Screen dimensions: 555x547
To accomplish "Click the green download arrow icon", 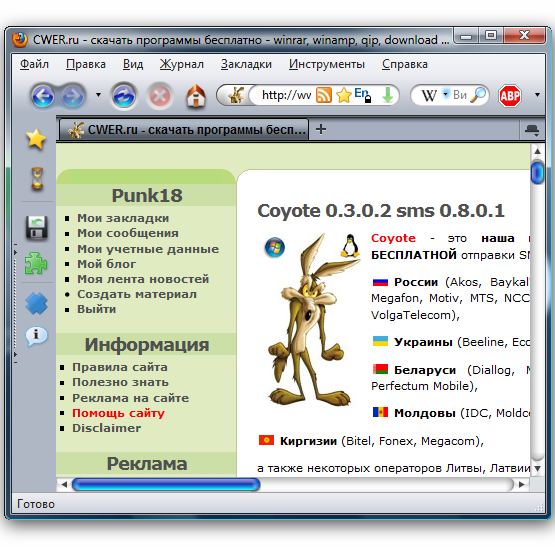I will tap(388, 95).
